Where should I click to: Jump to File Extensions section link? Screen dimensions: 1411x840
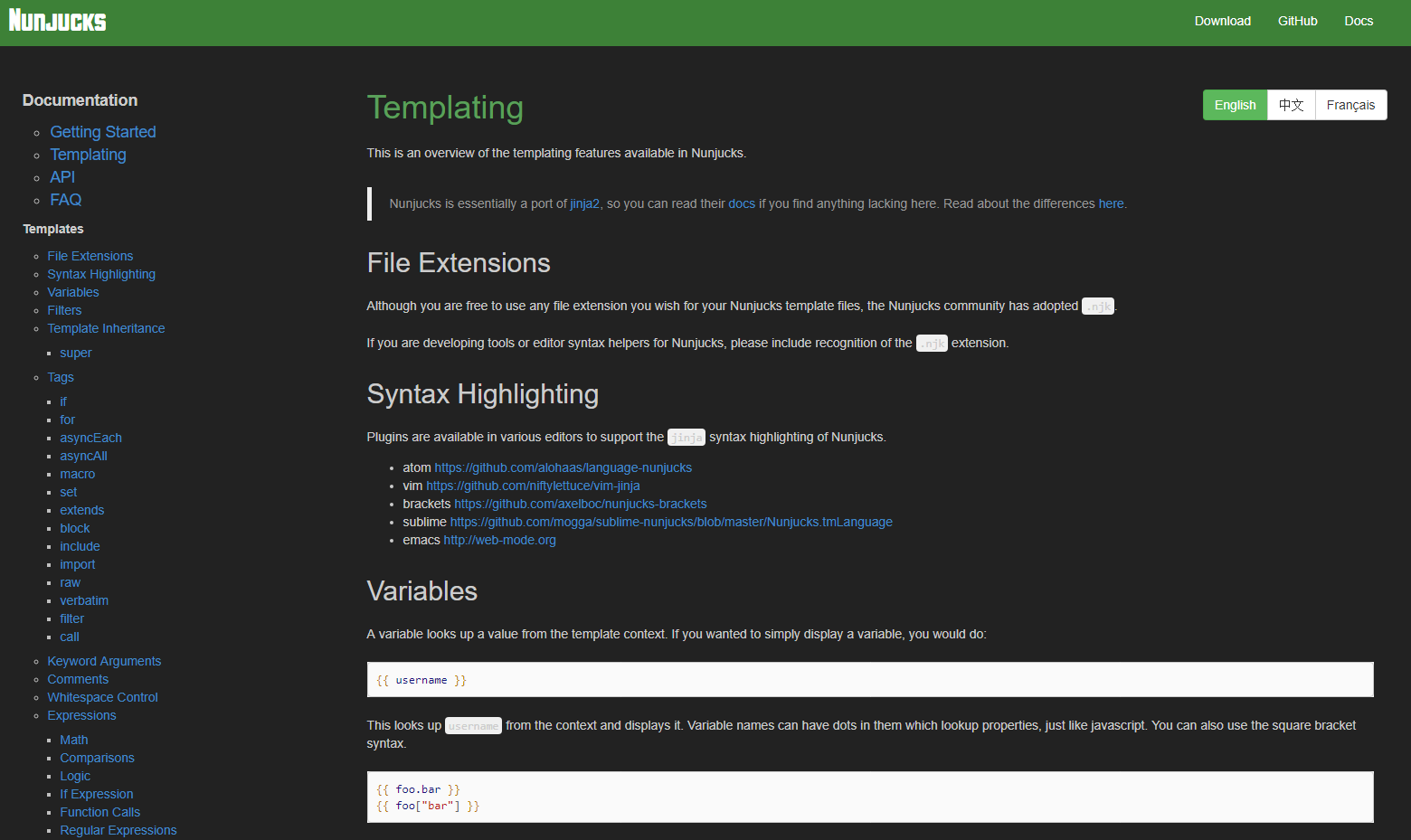tap(90, 256)
